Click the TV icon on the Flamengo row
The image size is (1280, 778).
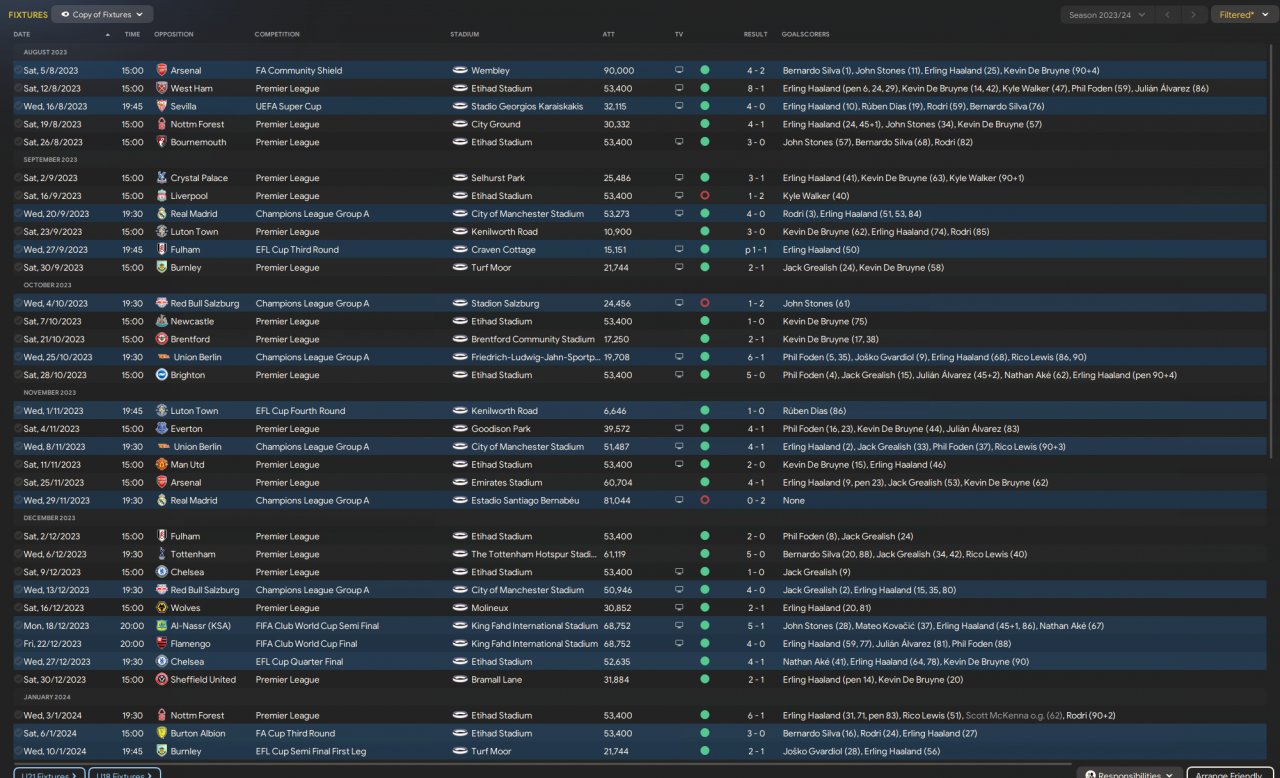point(679,644)
